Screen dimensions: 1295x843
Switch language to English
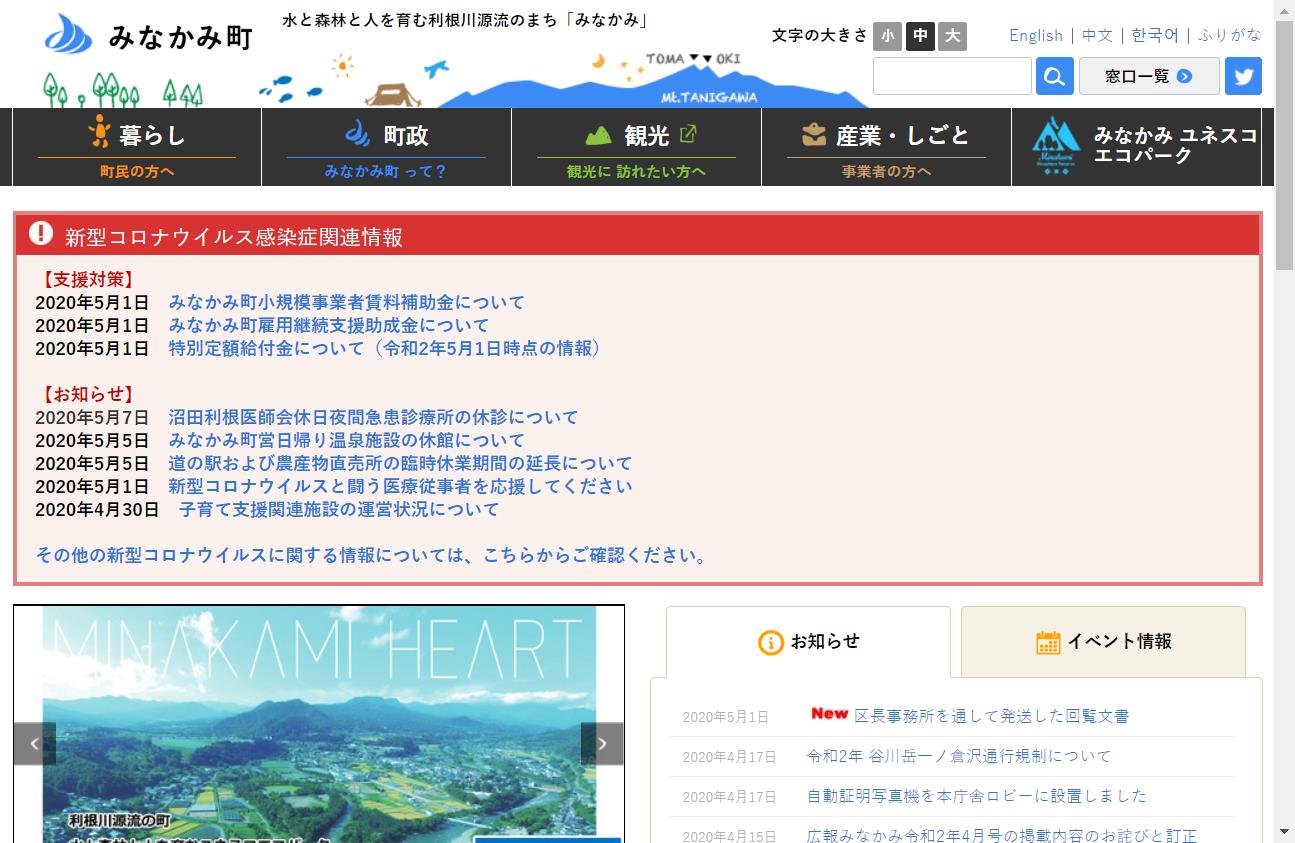coord(1035,35)
